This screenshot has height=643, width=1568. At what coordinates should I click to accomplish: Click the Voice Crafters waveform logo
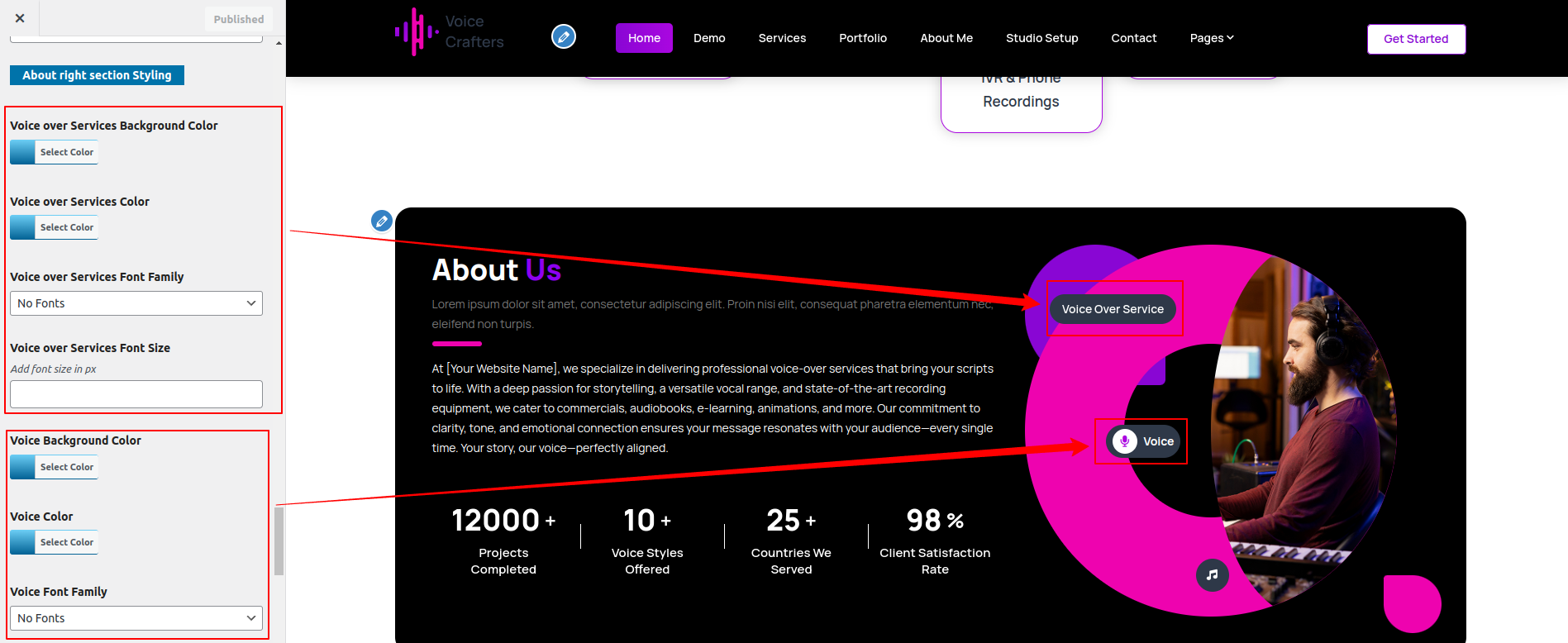(417, 32)
